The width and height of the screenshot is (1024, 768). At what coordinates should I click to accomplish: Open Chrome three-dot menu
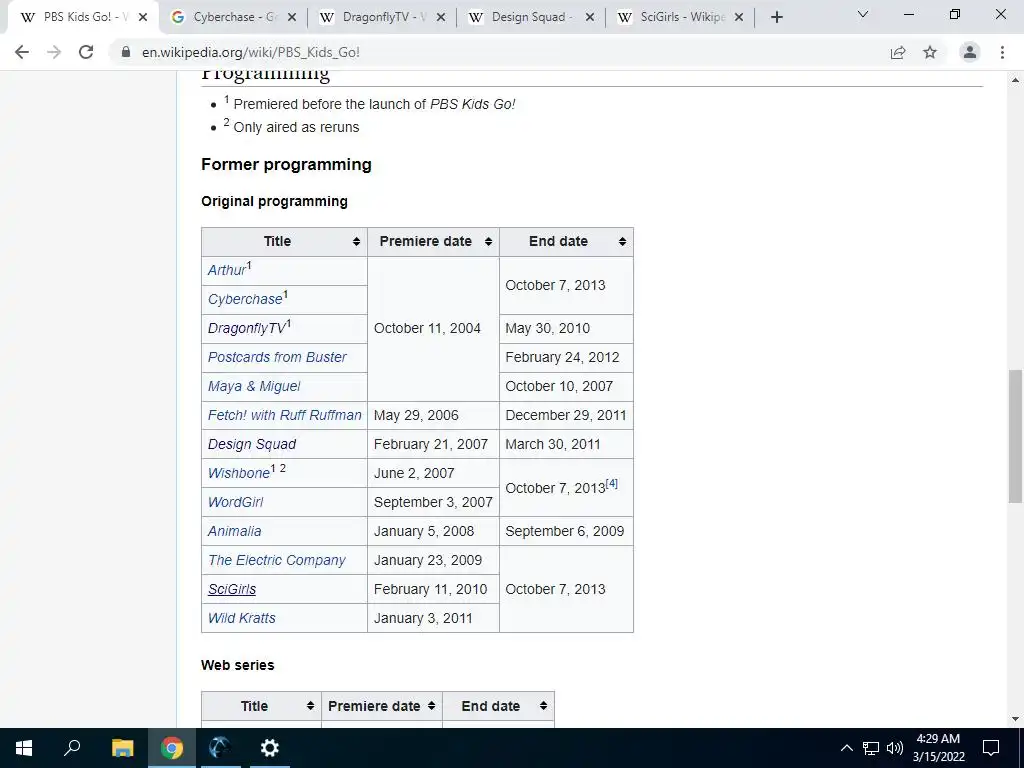[1002, 52]
